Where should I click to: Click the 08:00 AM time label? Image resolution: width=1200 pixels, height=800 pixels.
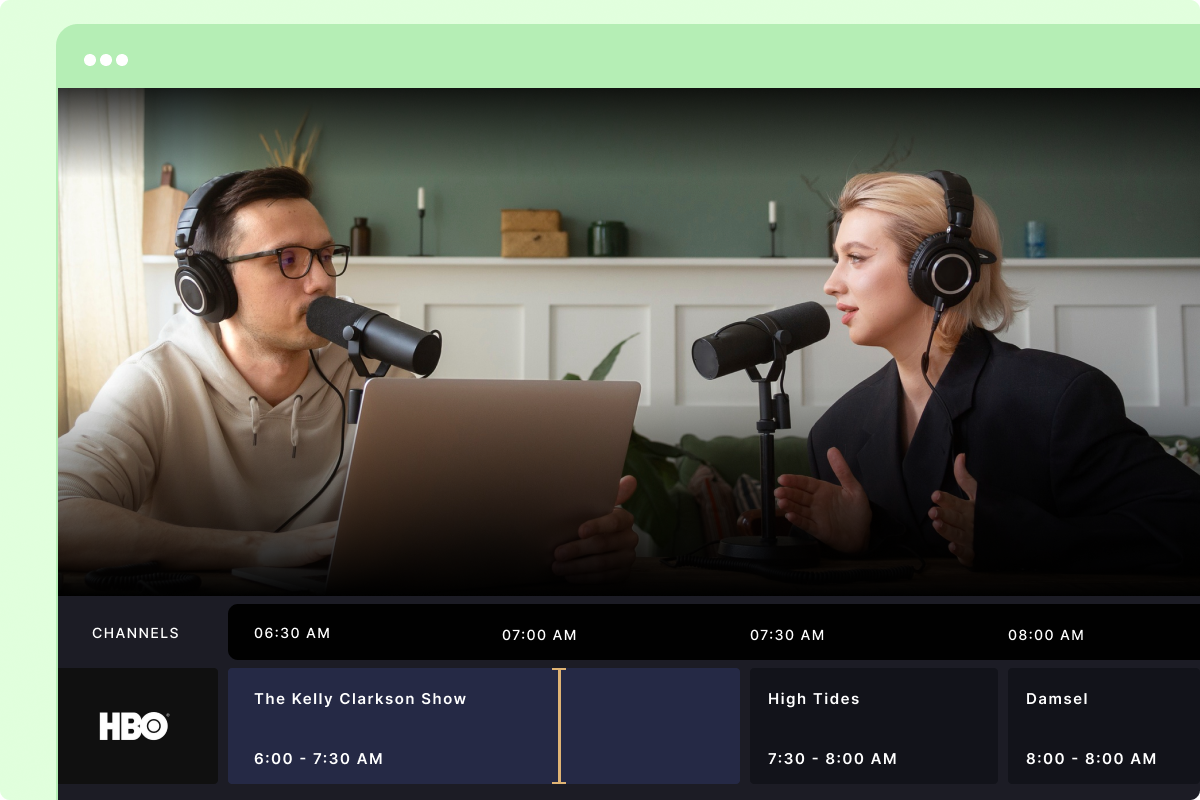(1043, 635)
